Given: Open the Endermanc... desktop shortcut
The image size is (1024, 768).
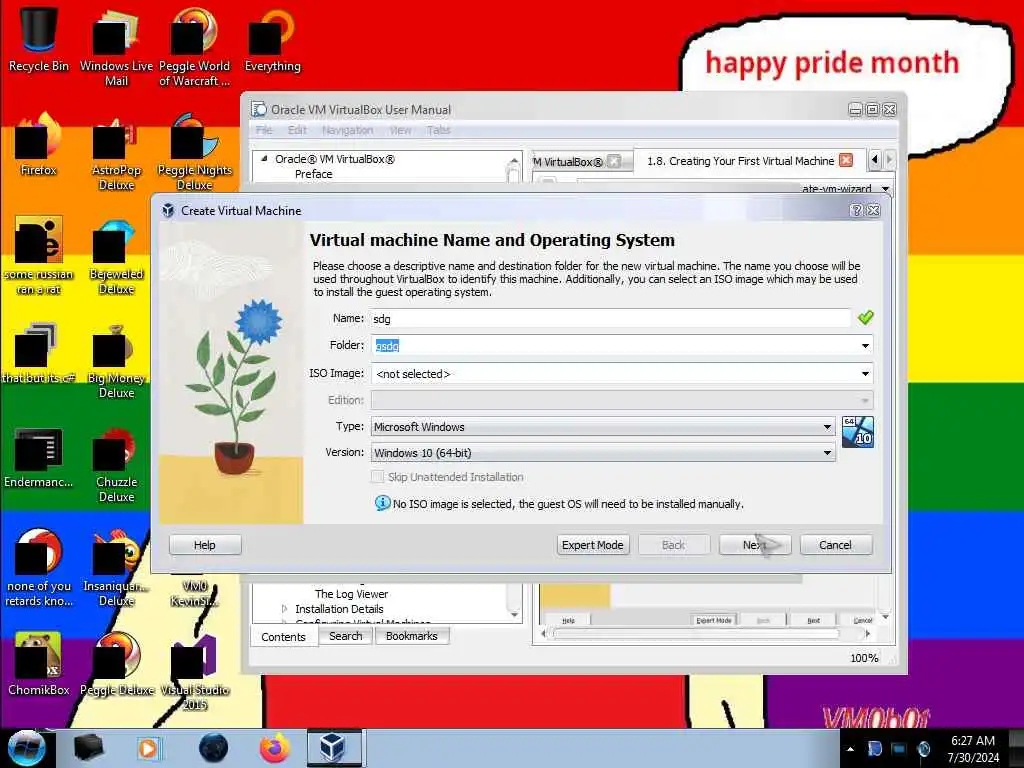Looking at the screenshot, I should [39, 457].
